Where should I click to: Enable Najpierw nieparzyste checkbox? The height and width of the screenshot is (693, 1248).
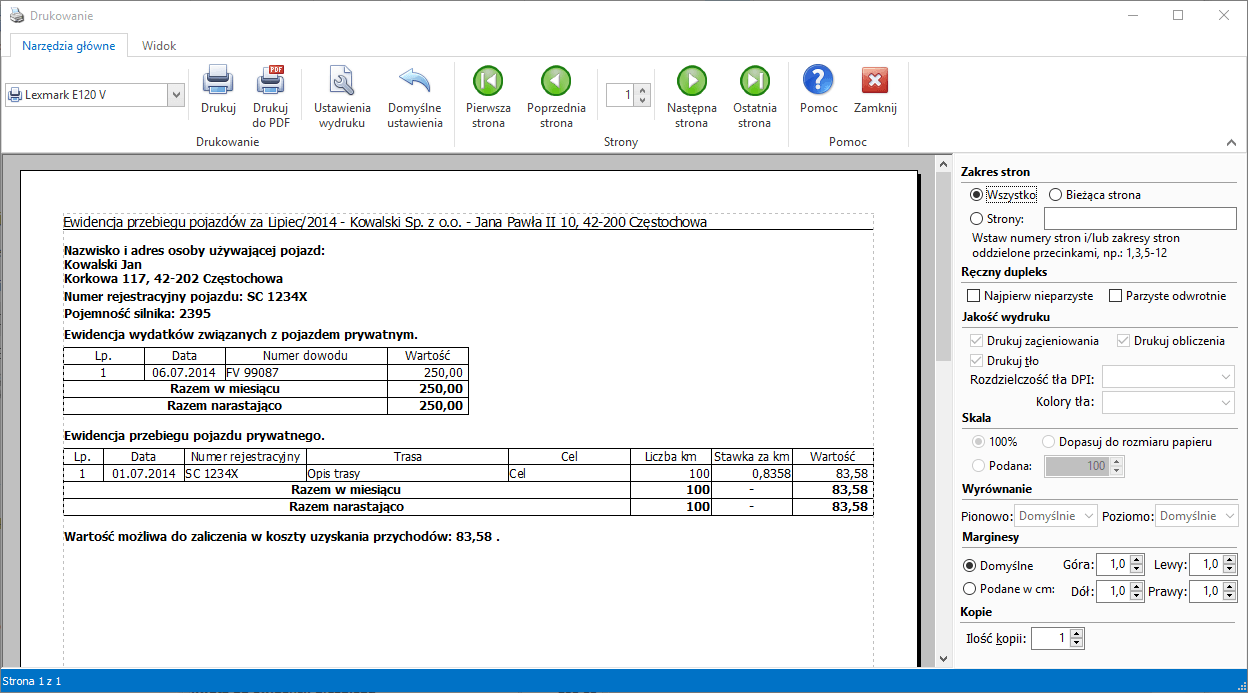[x=974, y=296]
